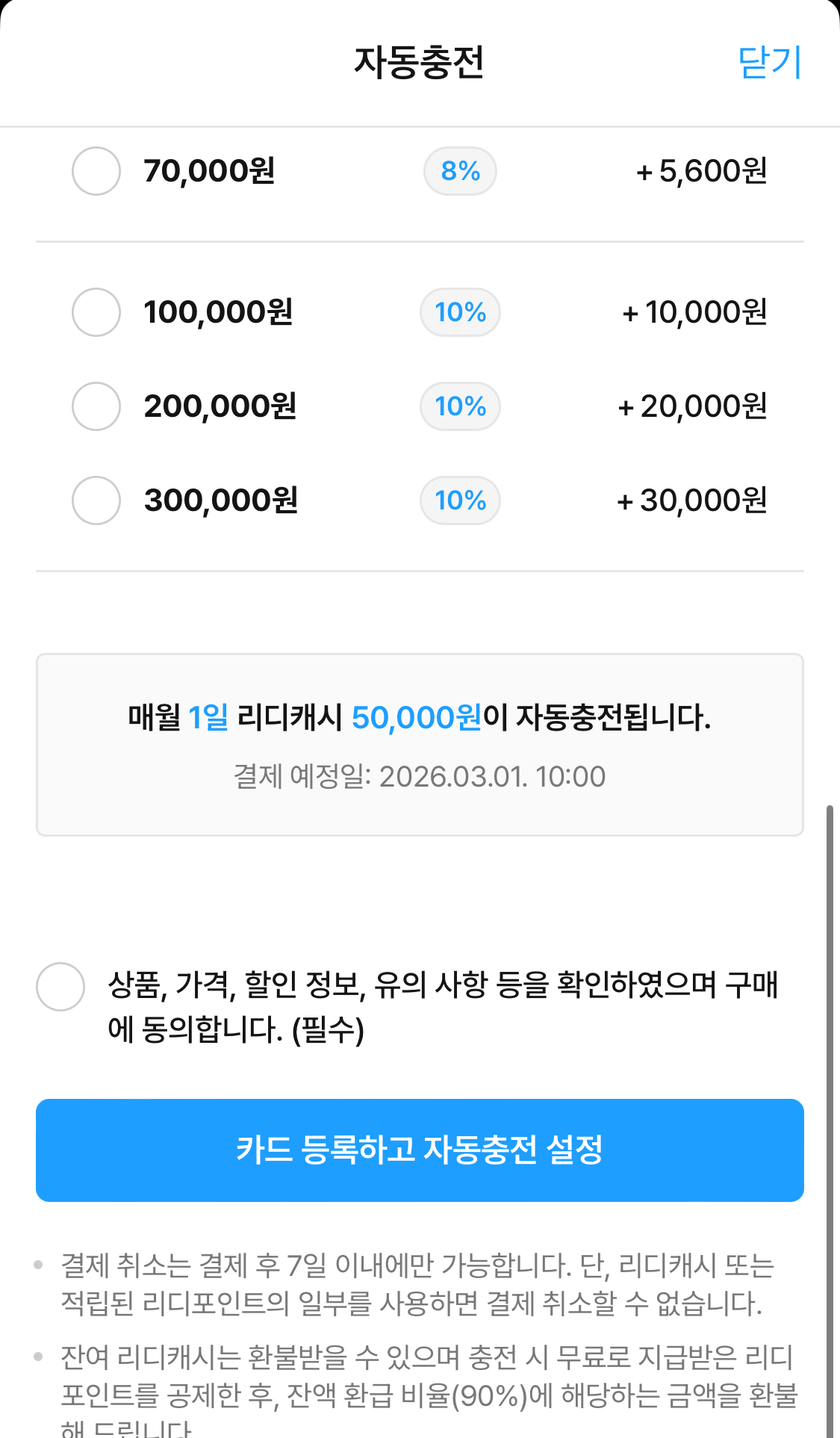840x1438 pixels.
Task: Click the 8% bonus badge
Action: point(460,171)
